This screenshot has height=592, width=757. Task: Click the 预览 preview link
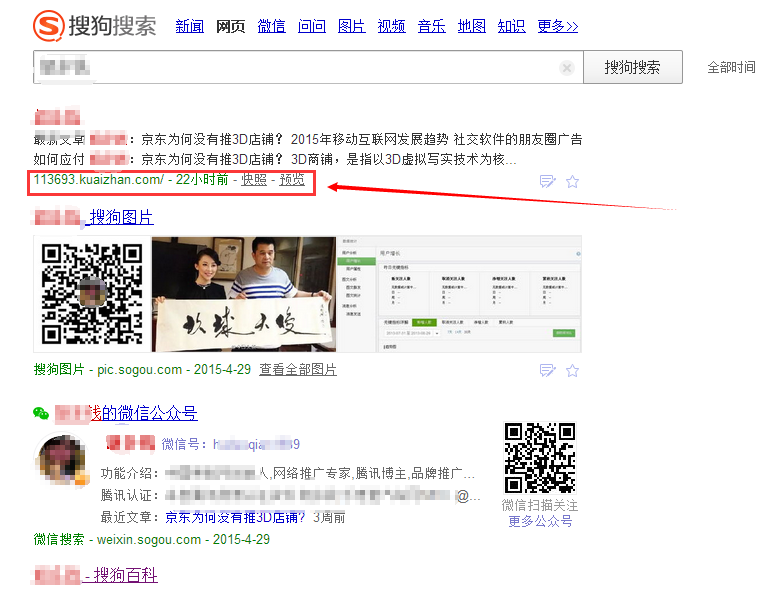(x=292, y=180)
